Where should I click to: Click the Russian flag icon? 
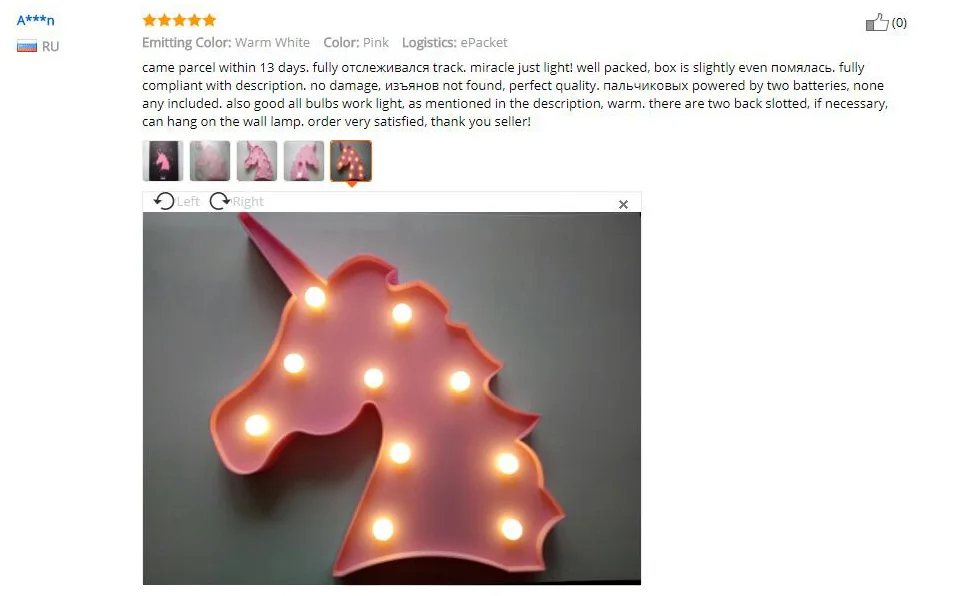pyautogui.click(x=27, y=46)
